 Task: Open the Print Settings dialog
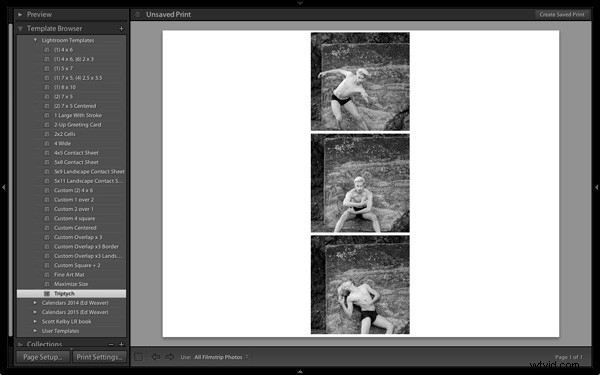[99, 357]
